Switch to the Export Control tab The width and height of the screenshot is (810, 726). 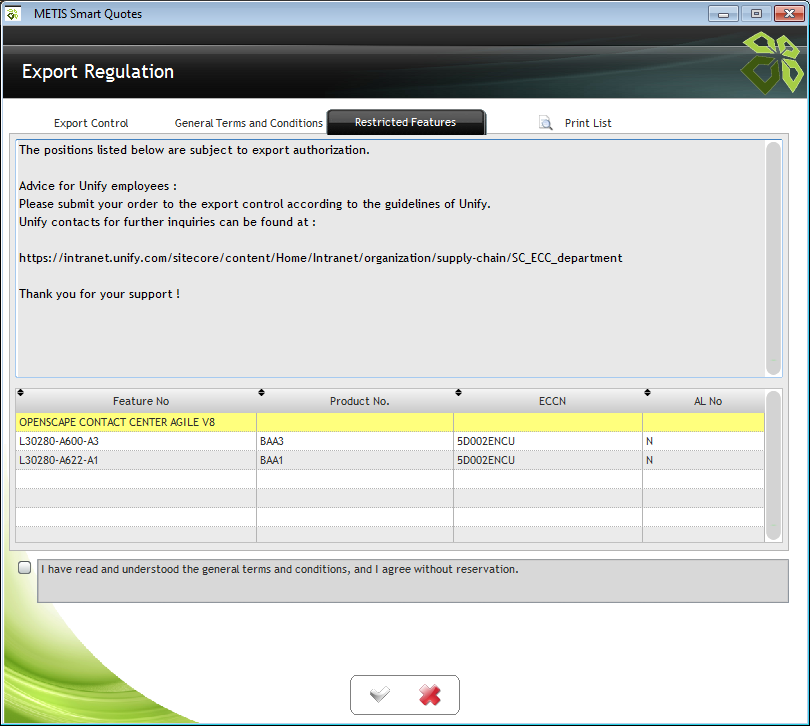pos(91,123)
